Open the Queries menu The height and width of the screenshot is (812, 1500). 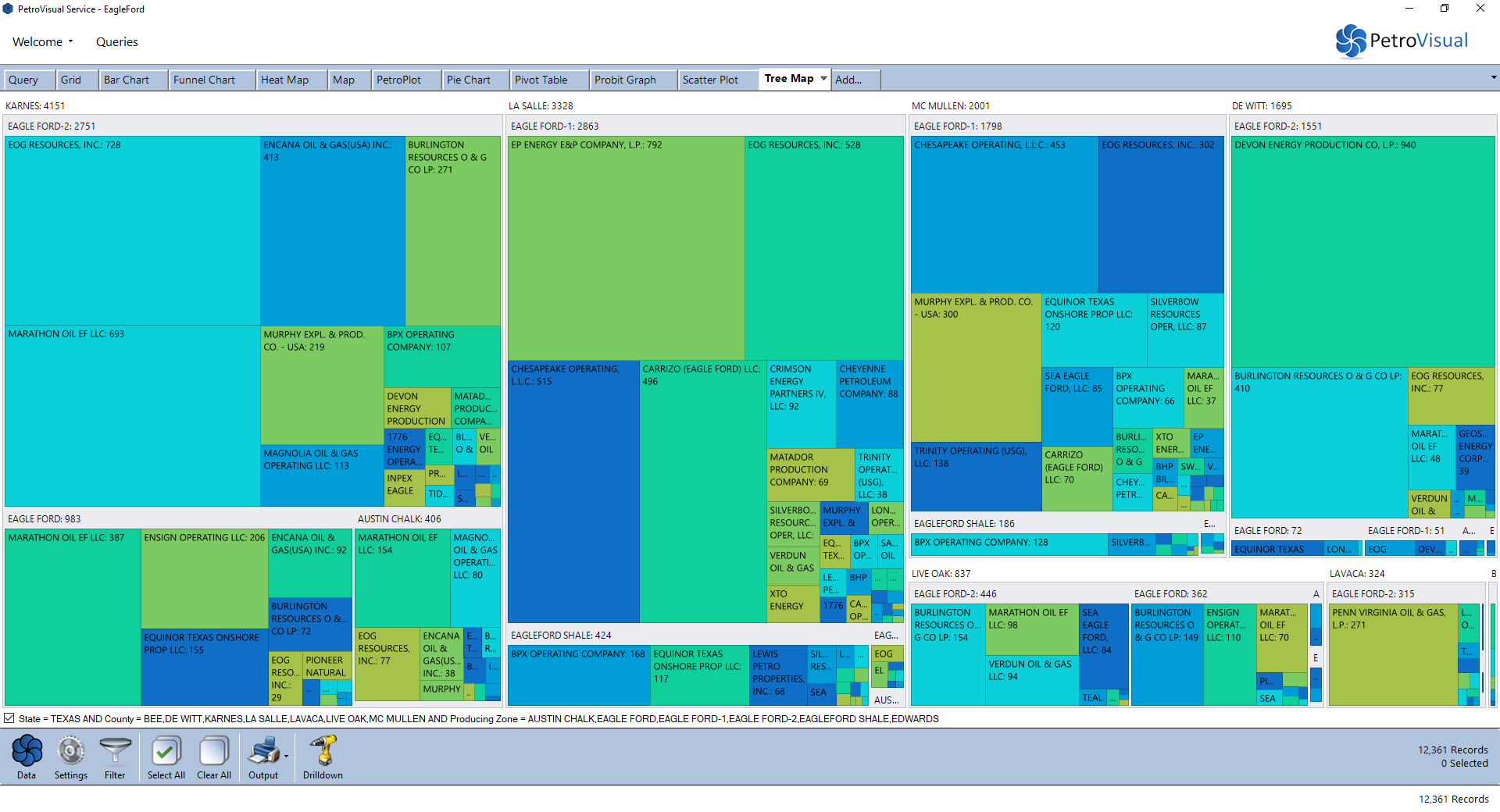point(117,42)
